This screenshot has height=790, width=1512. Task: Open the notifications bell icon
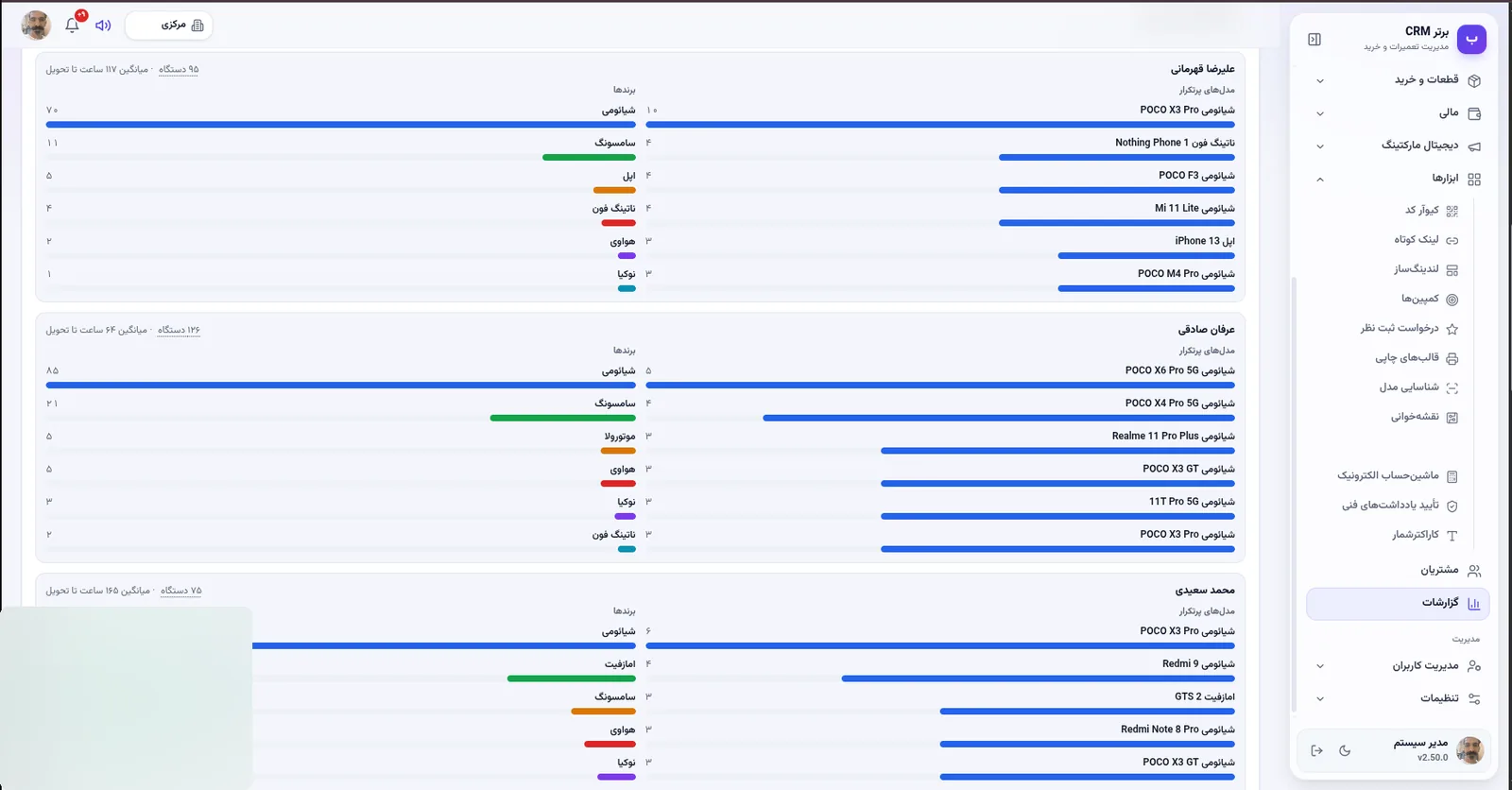point(72,26)
